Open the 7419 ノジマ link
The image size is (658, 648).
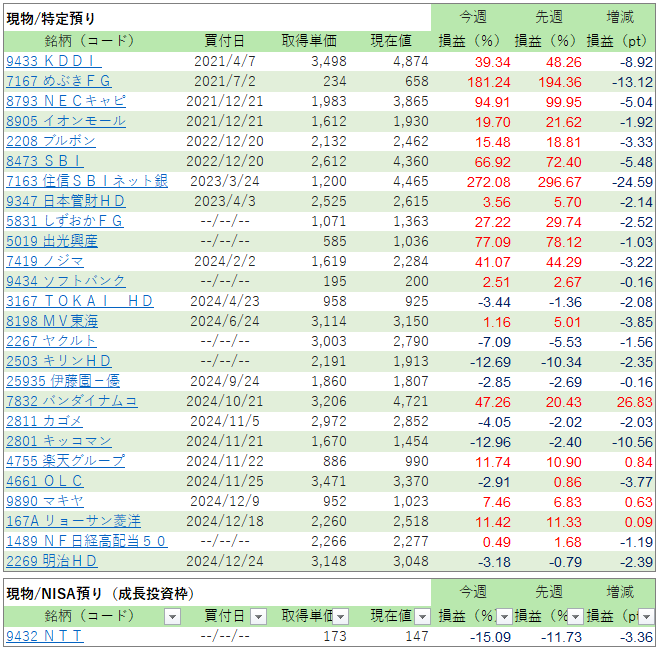coord(45,261)
